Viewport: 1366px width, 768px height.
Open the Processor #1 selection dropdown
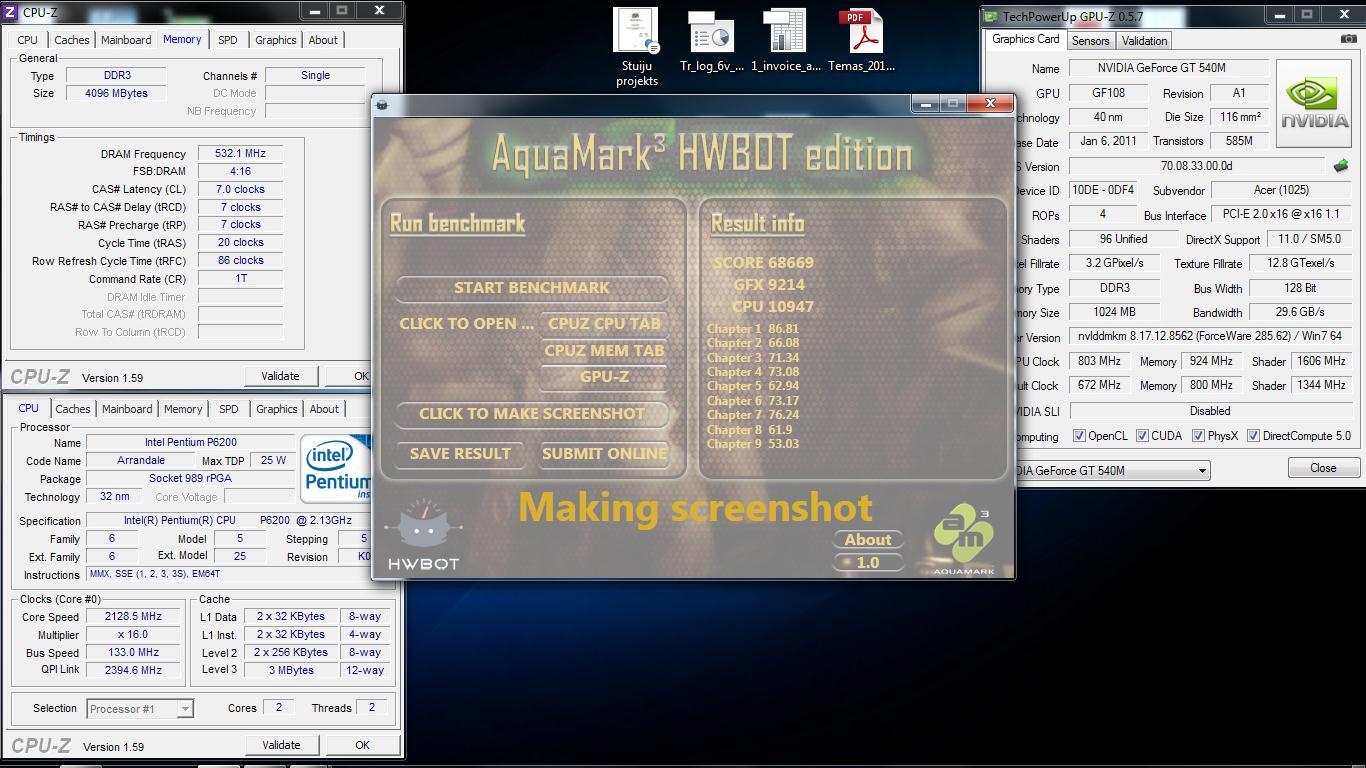pos(139,709)
